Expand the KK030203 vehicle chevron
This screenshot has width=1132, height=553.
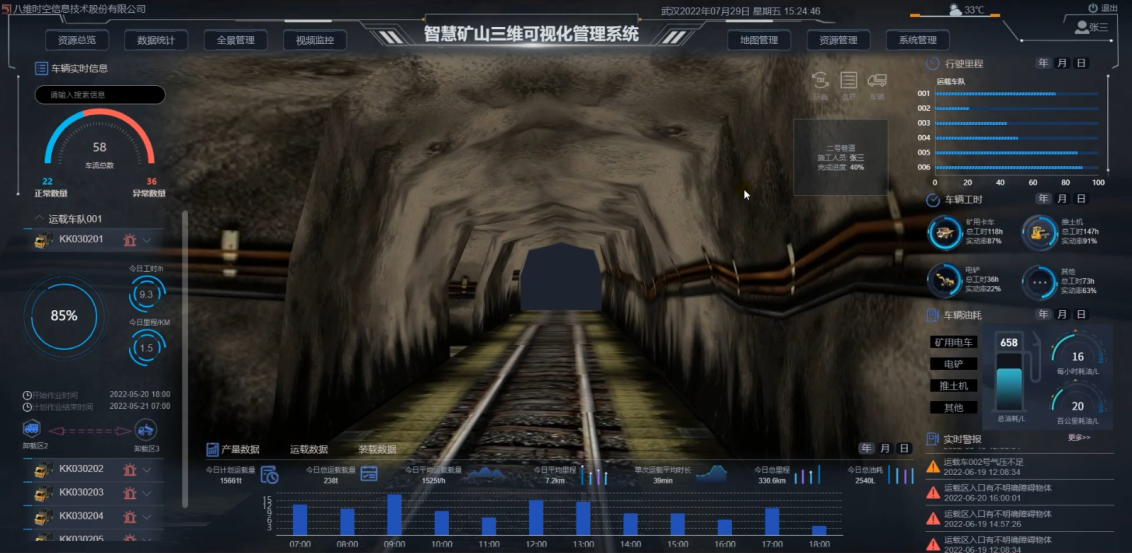point(147,493)
